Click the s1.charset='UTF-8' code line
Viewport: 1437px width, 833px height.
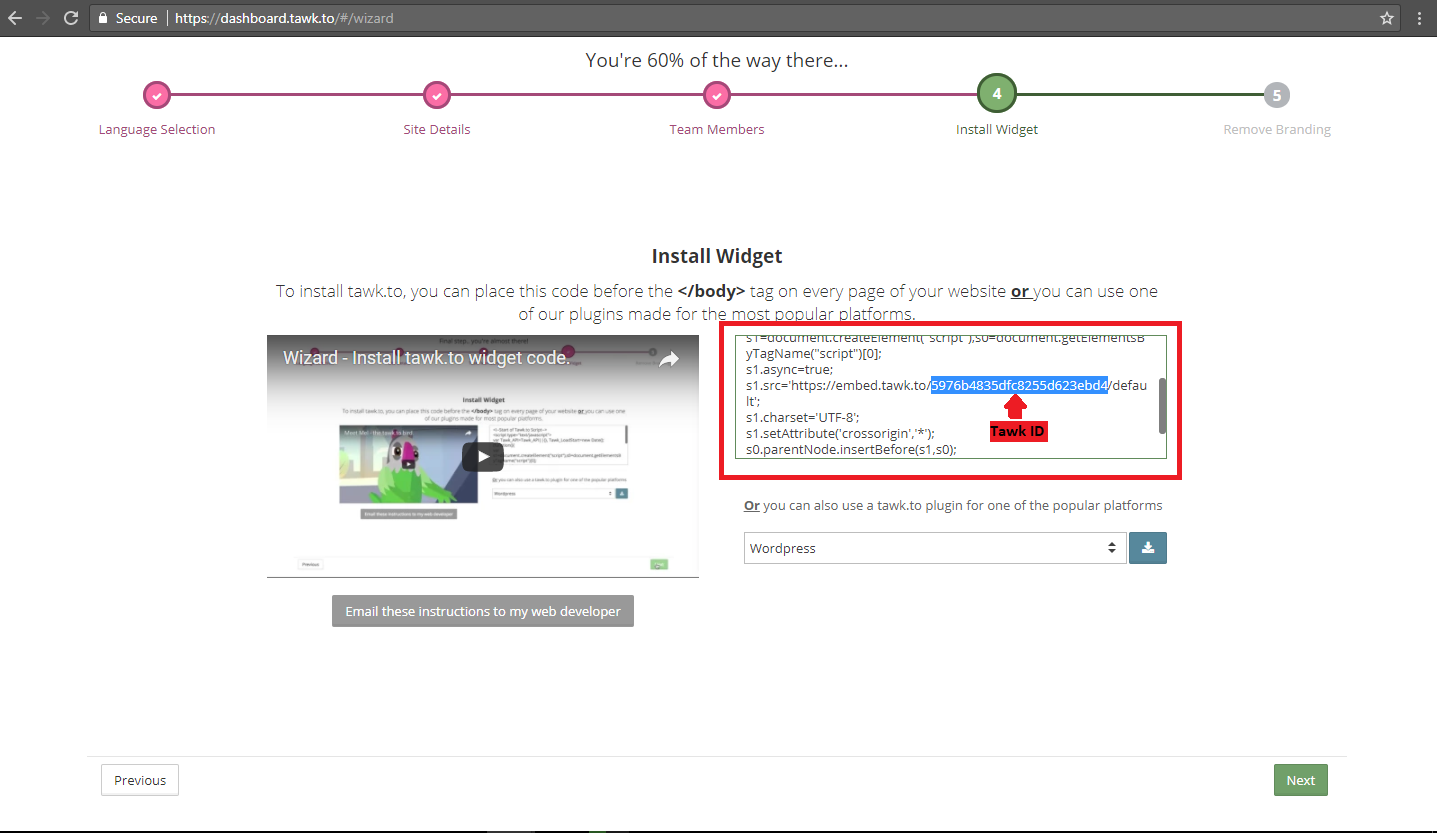802,417
